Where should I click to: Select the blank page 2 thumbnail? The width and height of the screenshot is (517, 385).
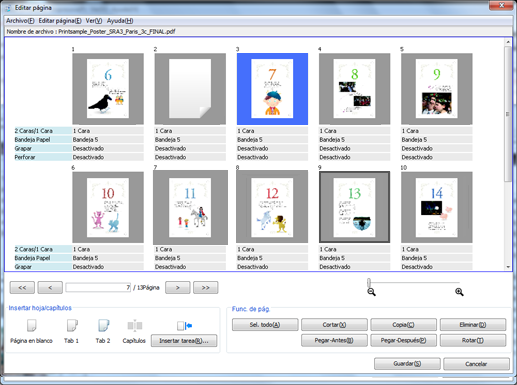tap(190, 89)
